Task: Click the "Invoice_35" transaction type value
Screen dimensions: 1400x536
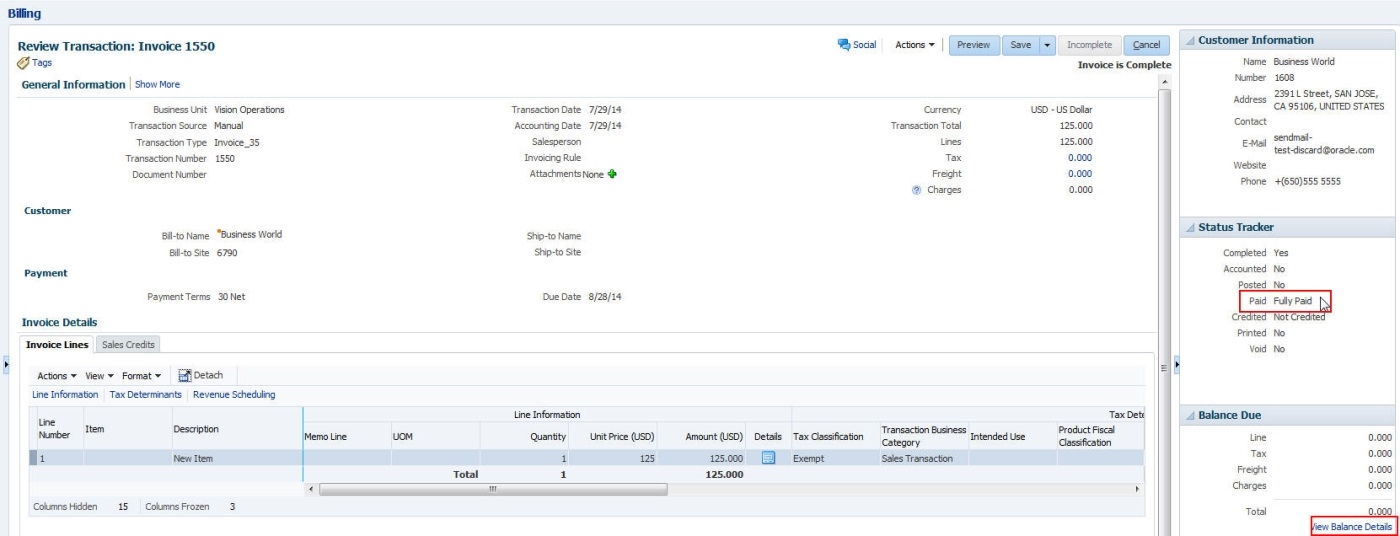Action: (x=237, y=142)
